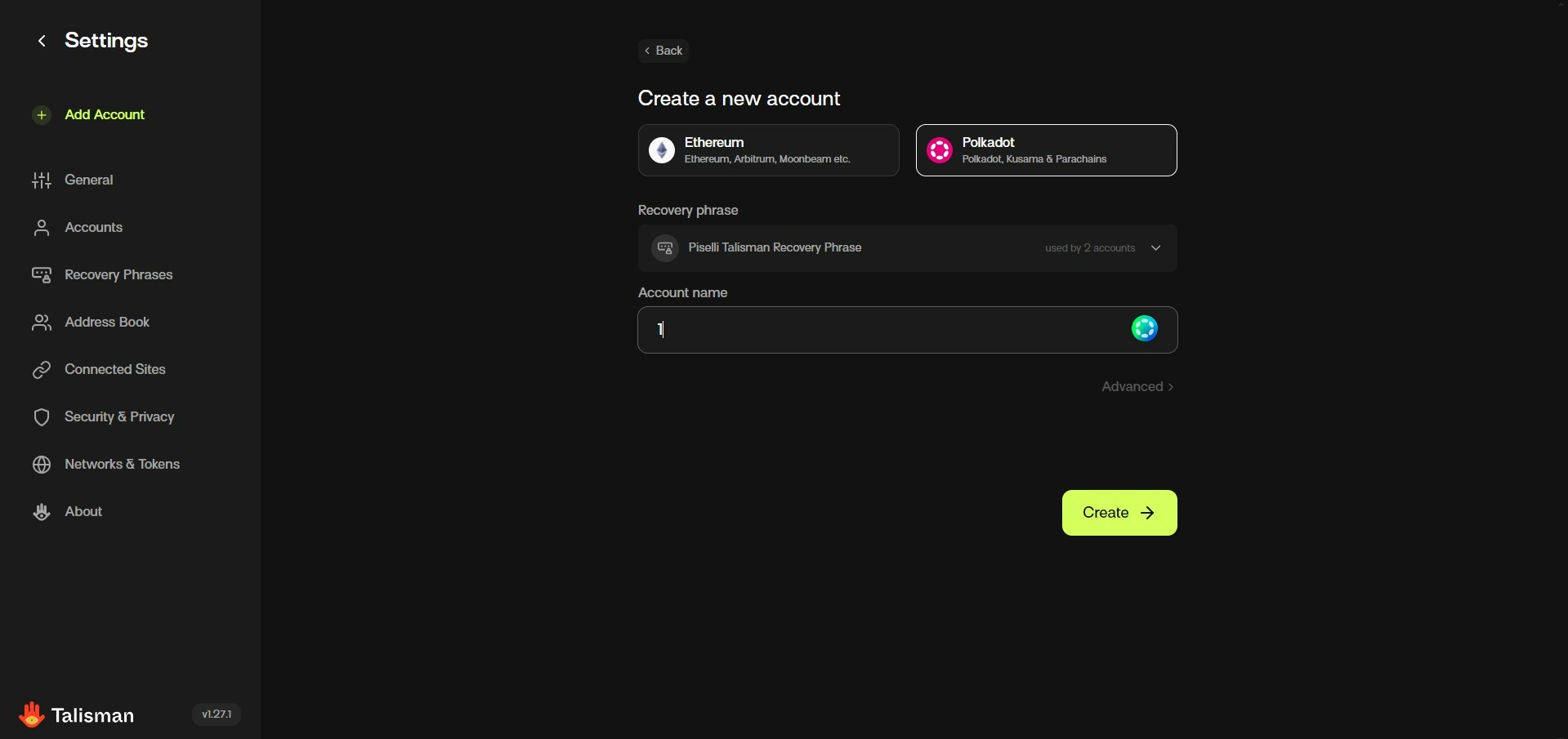
Task: Click the Back button
Action: [x=663, y=51]
